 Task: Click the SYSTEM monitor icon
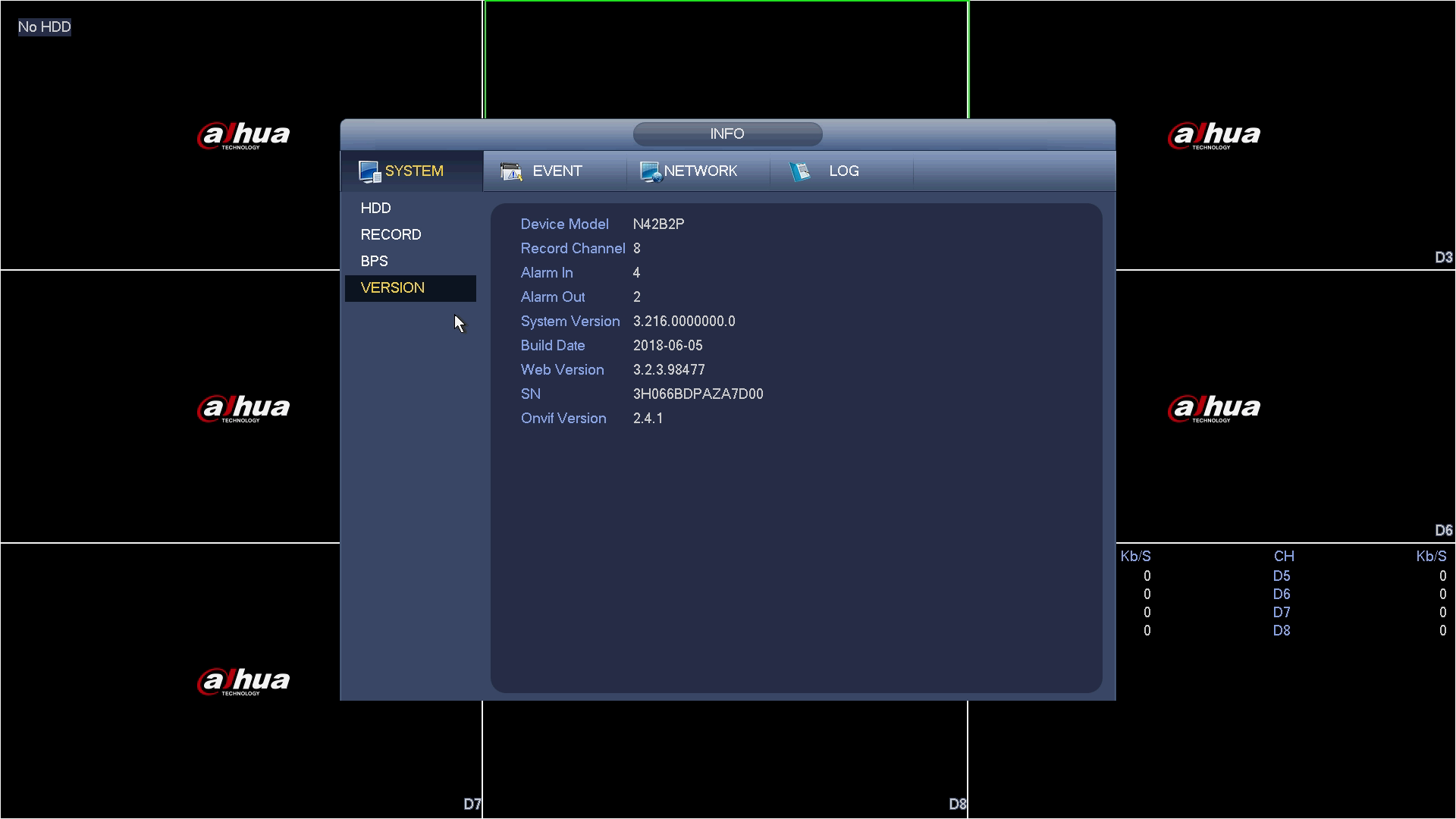[369, 171]
